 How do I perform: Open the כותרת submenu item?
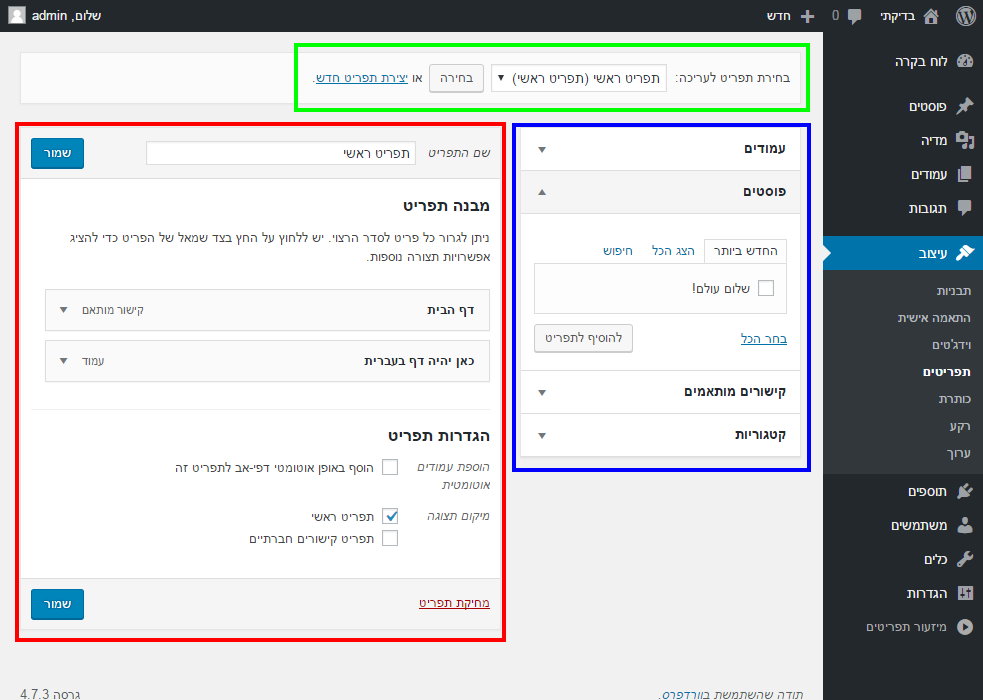click(954, 399)
